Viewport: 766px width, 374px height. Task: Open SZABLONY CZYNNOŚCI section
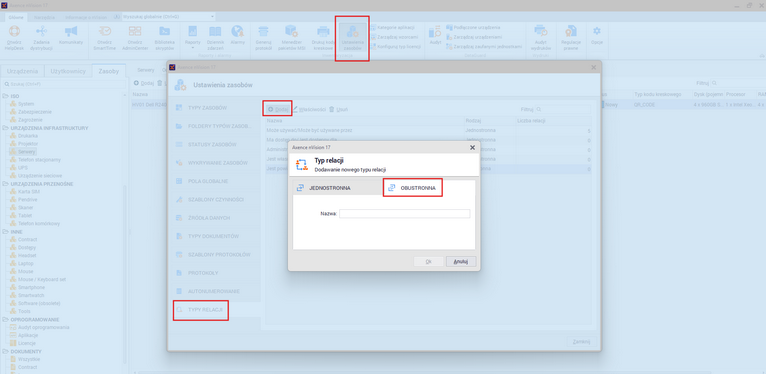tap(214, 200)
